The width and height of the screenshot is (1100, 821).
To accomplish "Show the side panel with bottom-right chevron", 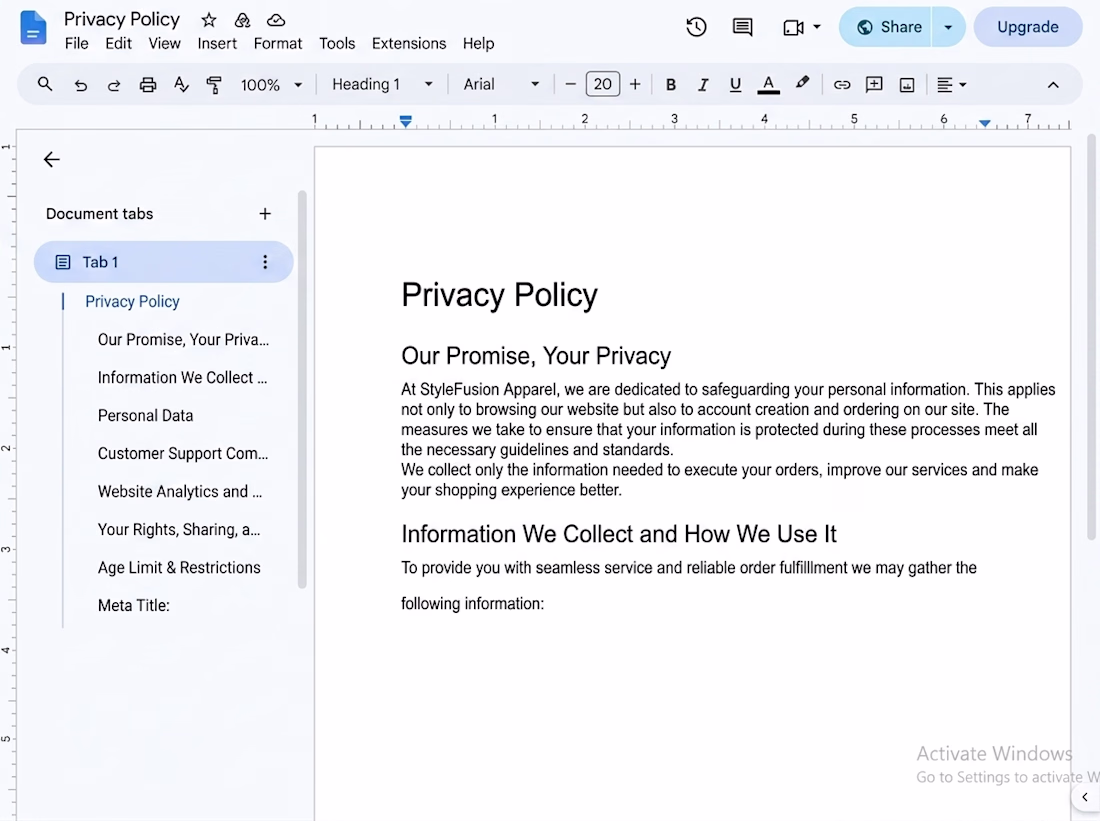I will (1085, 797).
